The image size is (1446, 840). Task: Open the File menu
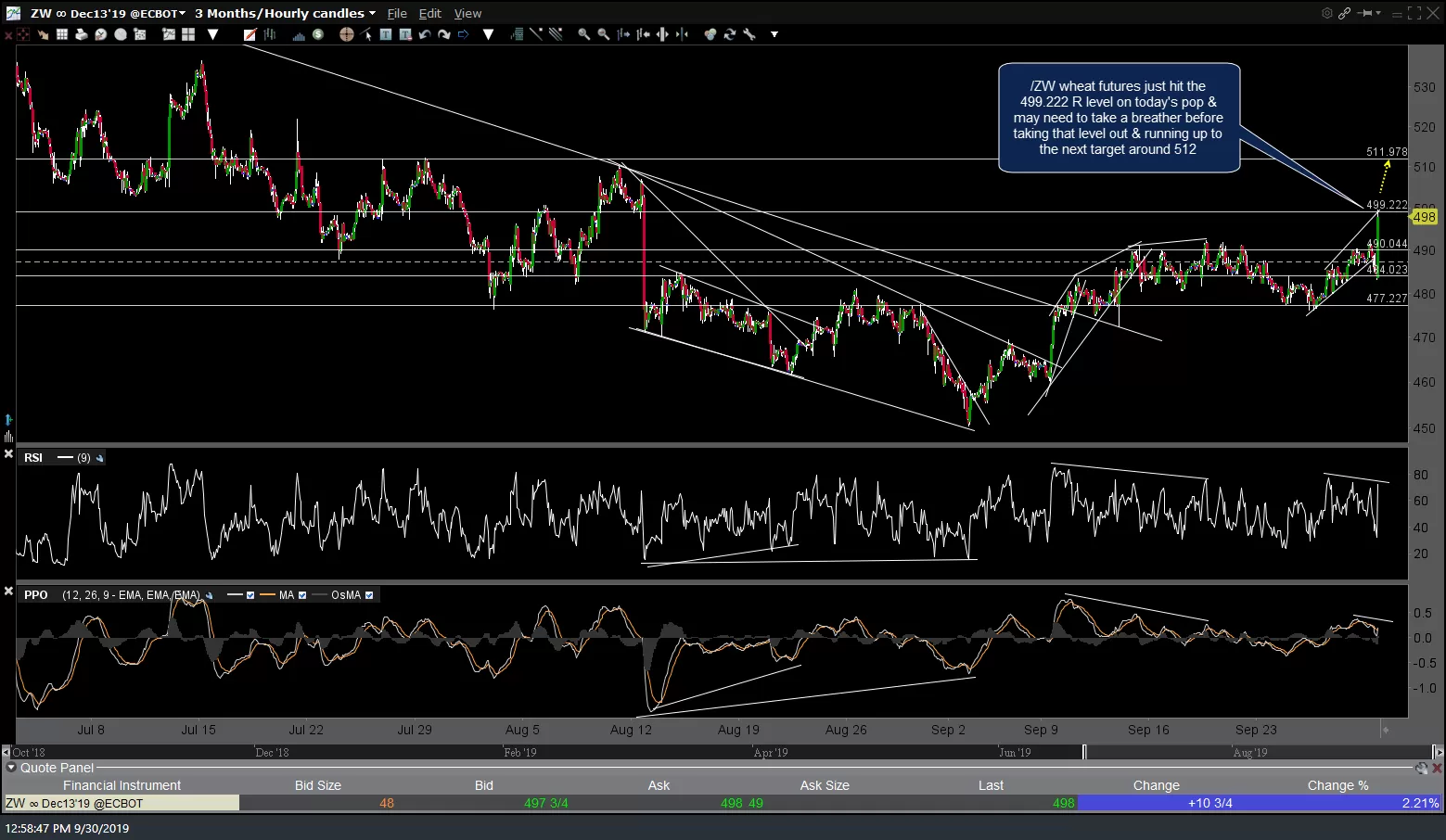coord(397,13)
